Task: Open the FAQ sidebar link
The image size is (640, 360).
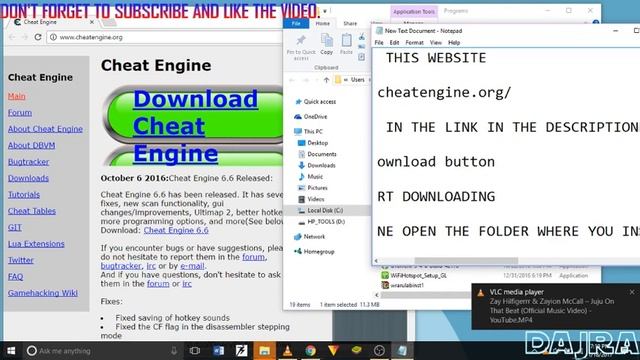Action: (x=16, y=277)
